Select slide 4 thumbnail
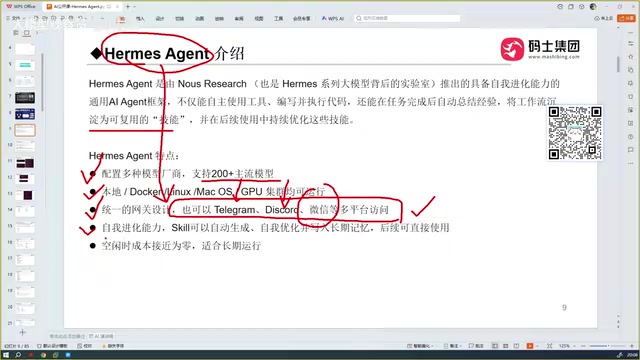 (x=25, y=49)
